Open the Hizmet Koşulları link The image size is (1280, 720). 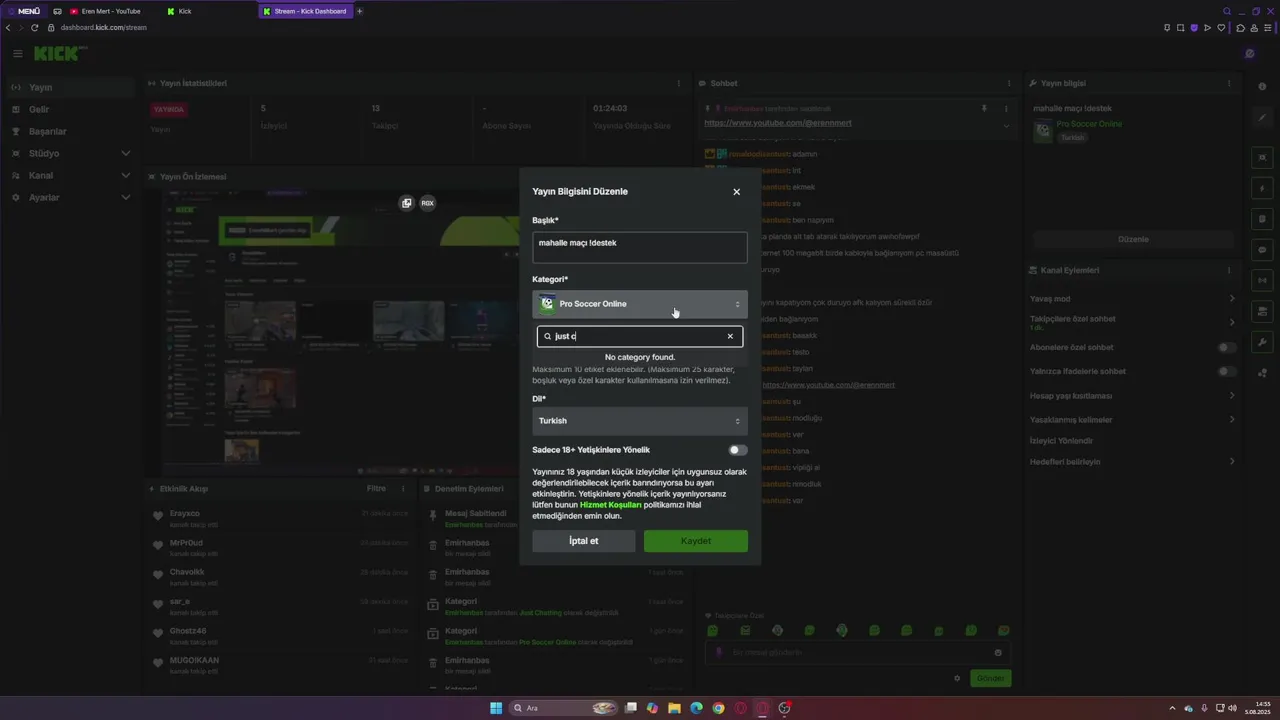(611, 505)
